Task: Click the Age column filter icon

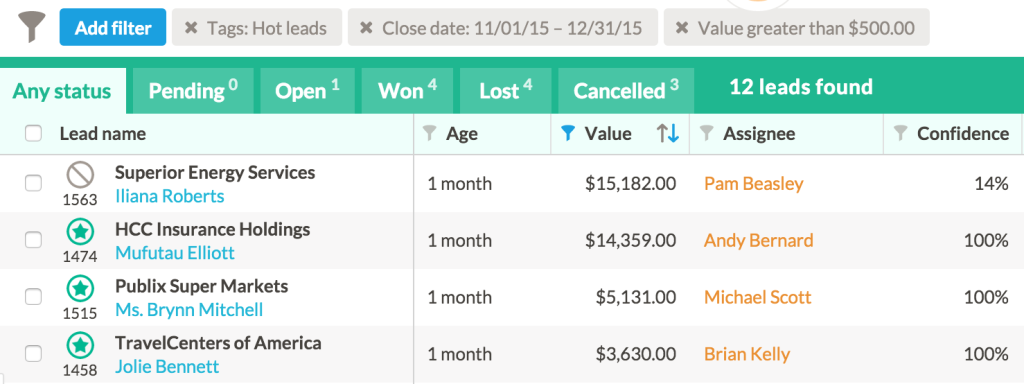Action: [429, 134]
